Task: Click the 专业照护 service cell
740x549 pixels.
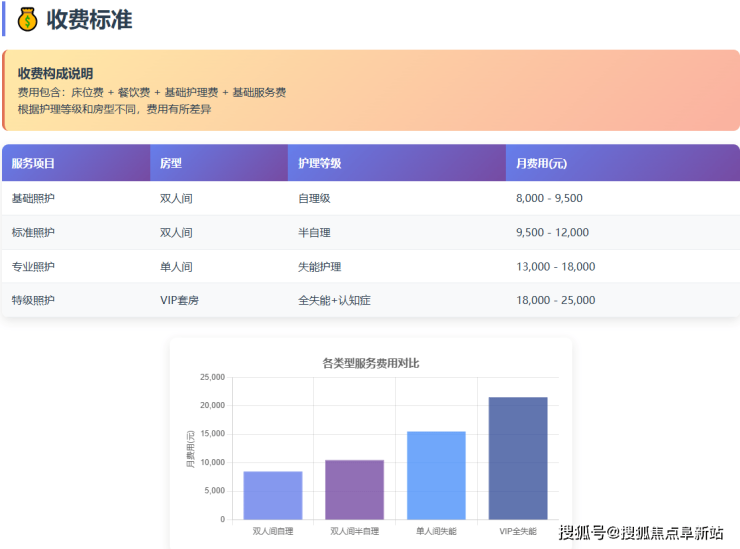Action: [33, 266]
